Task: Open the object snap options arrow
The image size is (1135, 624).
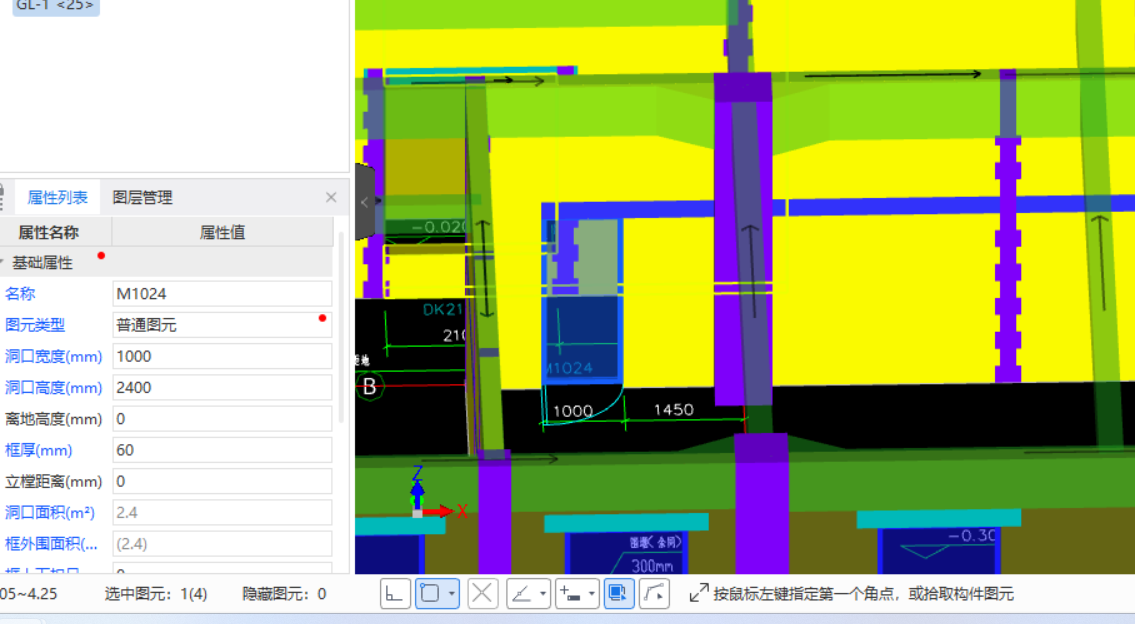Action: (x=452, y=594)
